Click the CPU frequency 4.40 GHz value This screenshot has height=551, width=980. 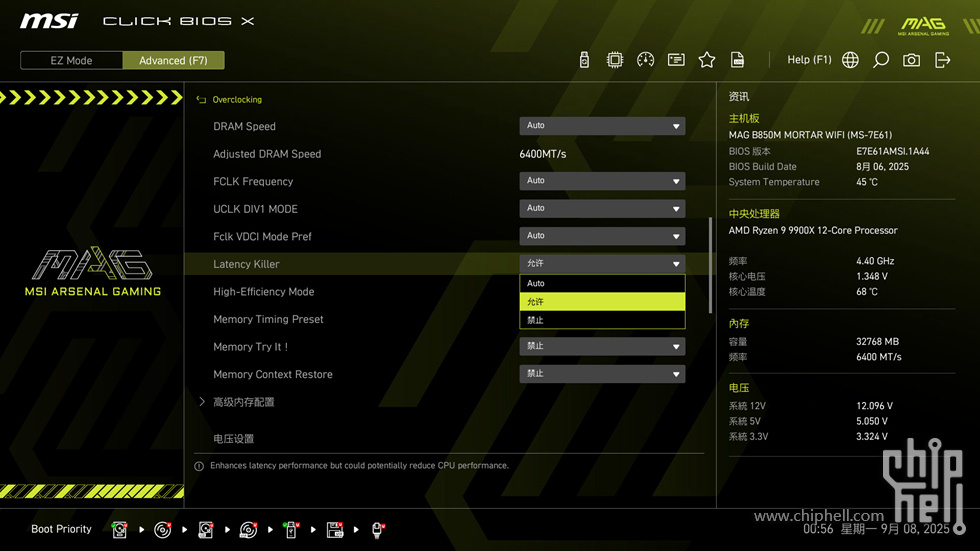click(875, 261)
